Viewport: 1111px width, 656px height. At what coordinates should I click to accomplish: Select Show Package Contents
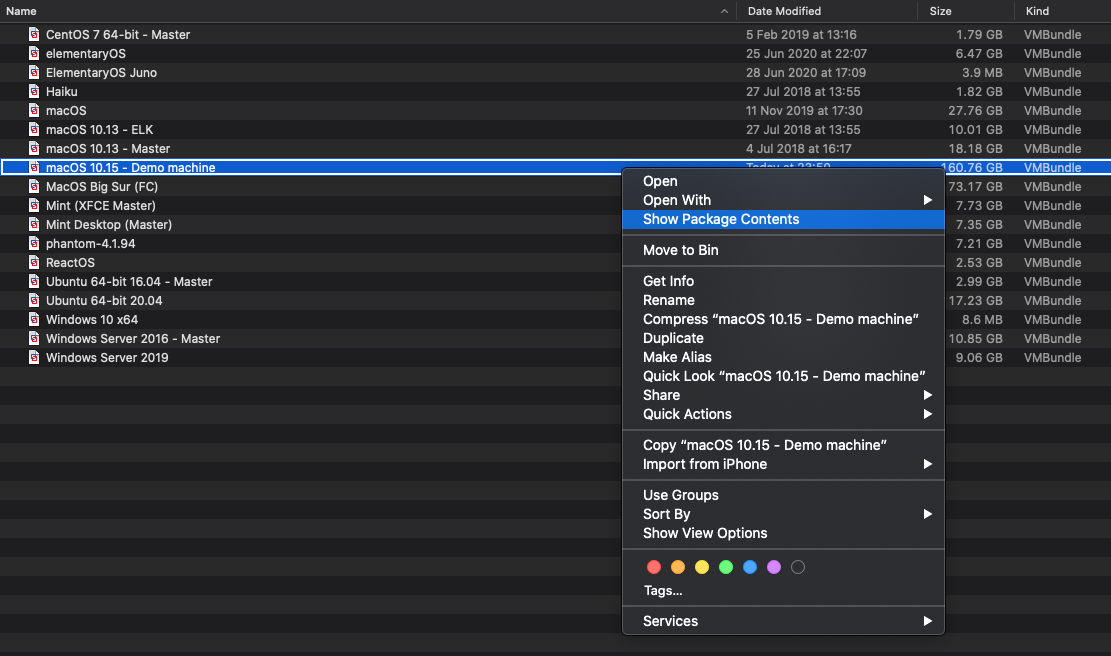(783, 220)
